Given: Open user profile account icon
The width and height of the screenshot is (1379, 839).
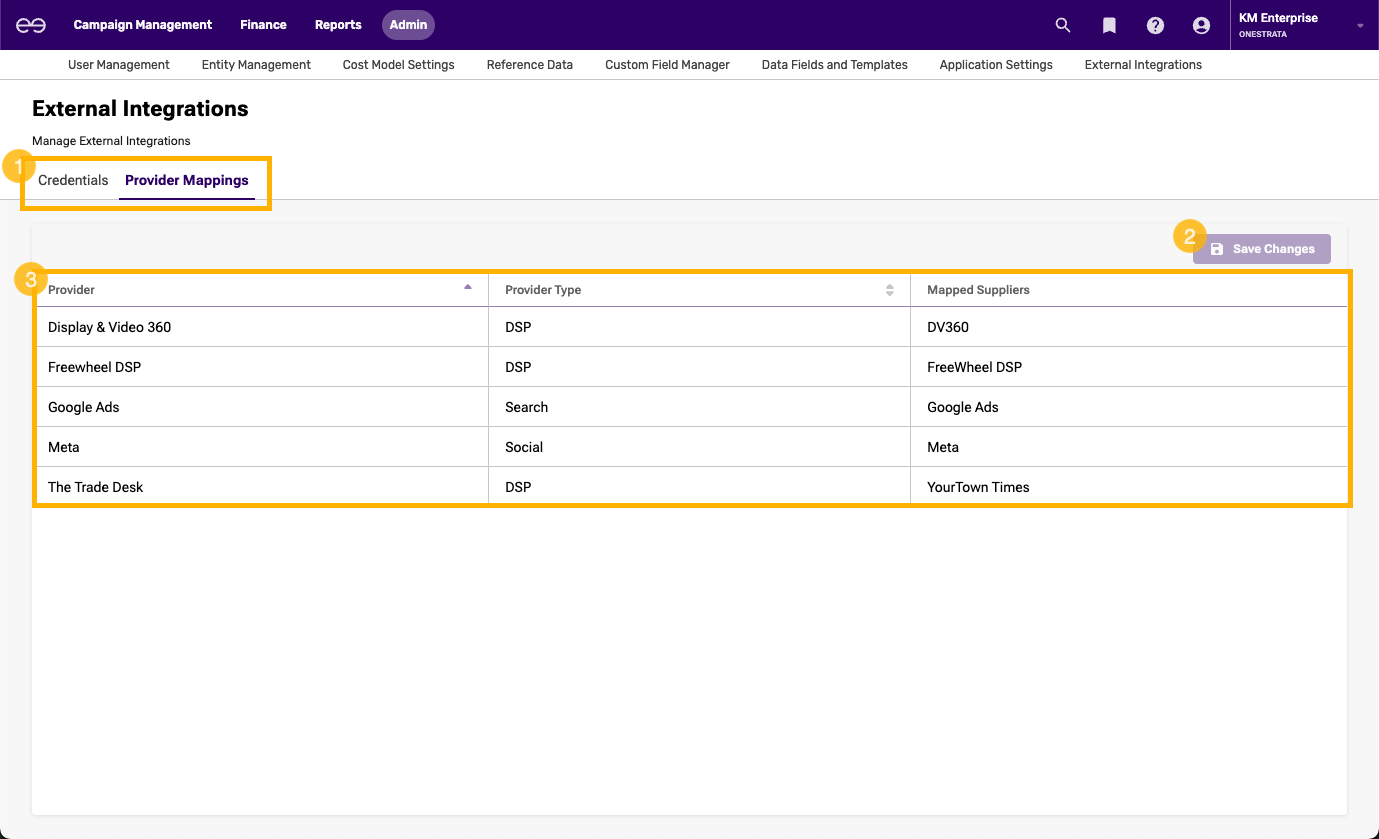Looking at the screenshot, I should (x=1201, y=25).
